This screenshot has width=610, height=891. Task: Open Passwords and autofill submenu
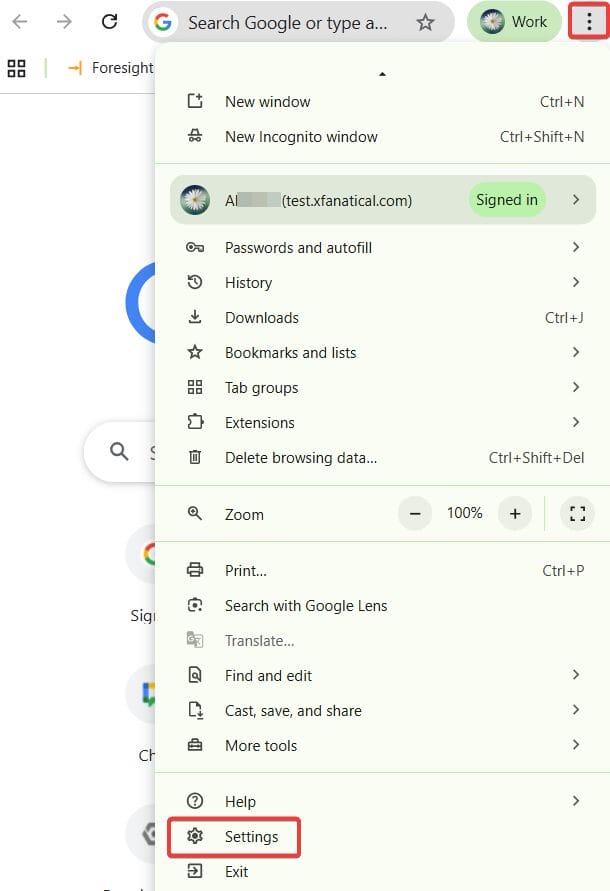click(298, 248)
